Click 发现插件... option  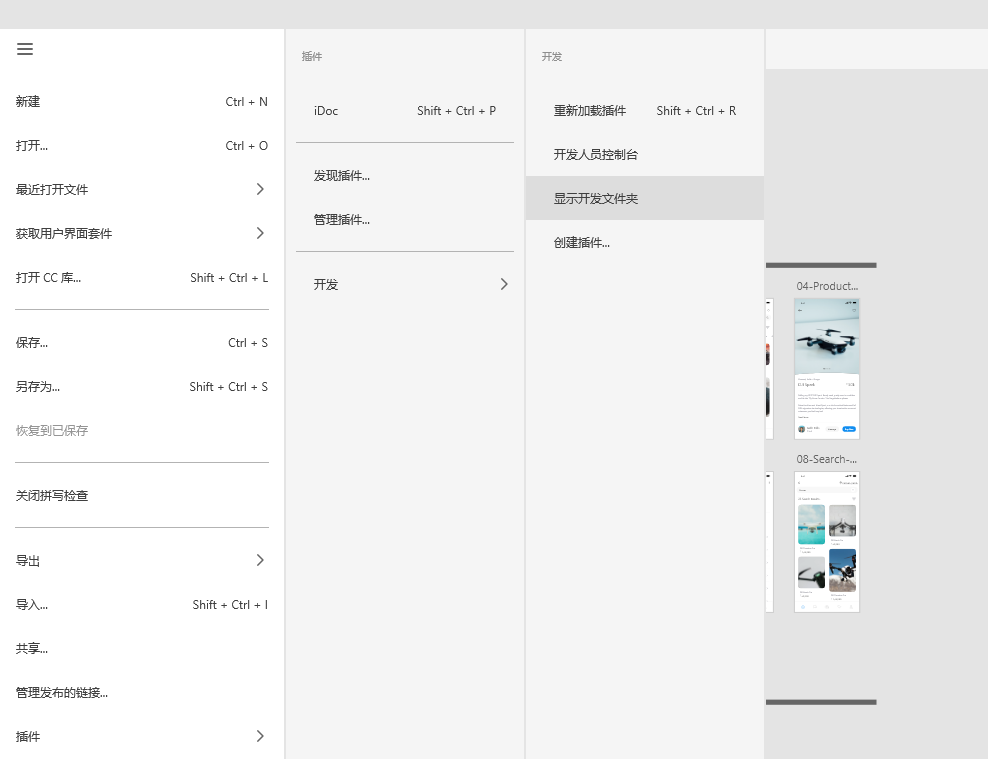(x=342, y=176)
